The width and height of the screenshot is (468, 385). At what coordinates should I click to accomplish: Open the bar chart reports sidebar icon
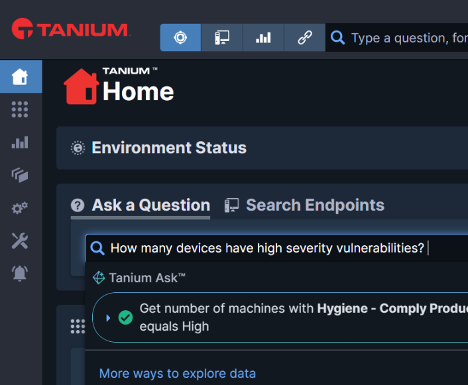point(20,142)
